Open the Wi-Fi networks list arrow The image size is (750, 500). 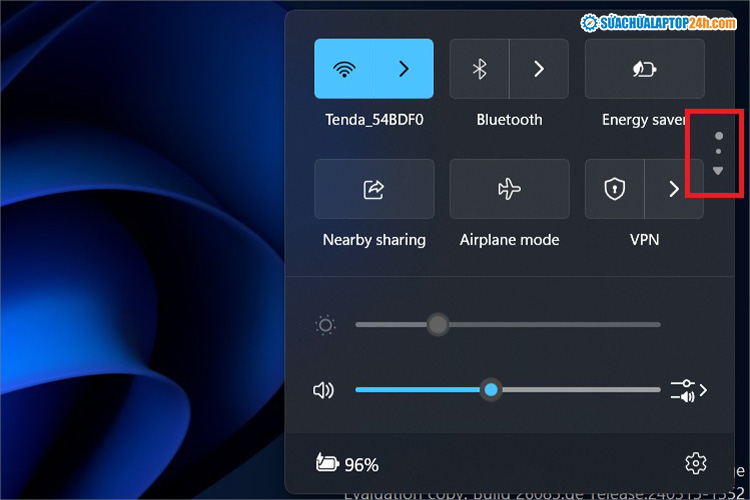(x=404, y=69)
